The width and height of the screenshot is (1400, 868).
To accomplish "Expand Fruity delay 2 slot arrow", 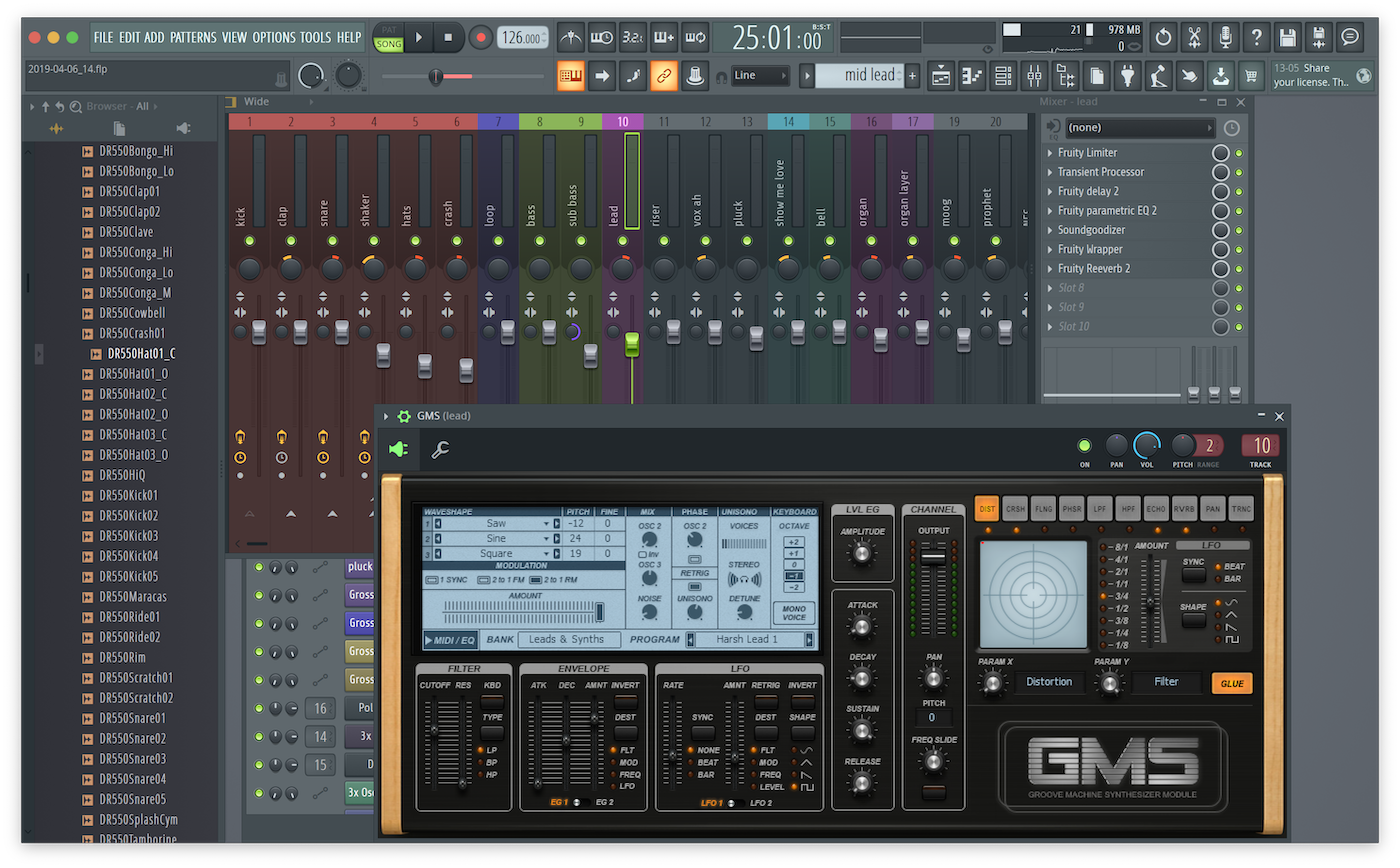I will (x=1050, y=191).
